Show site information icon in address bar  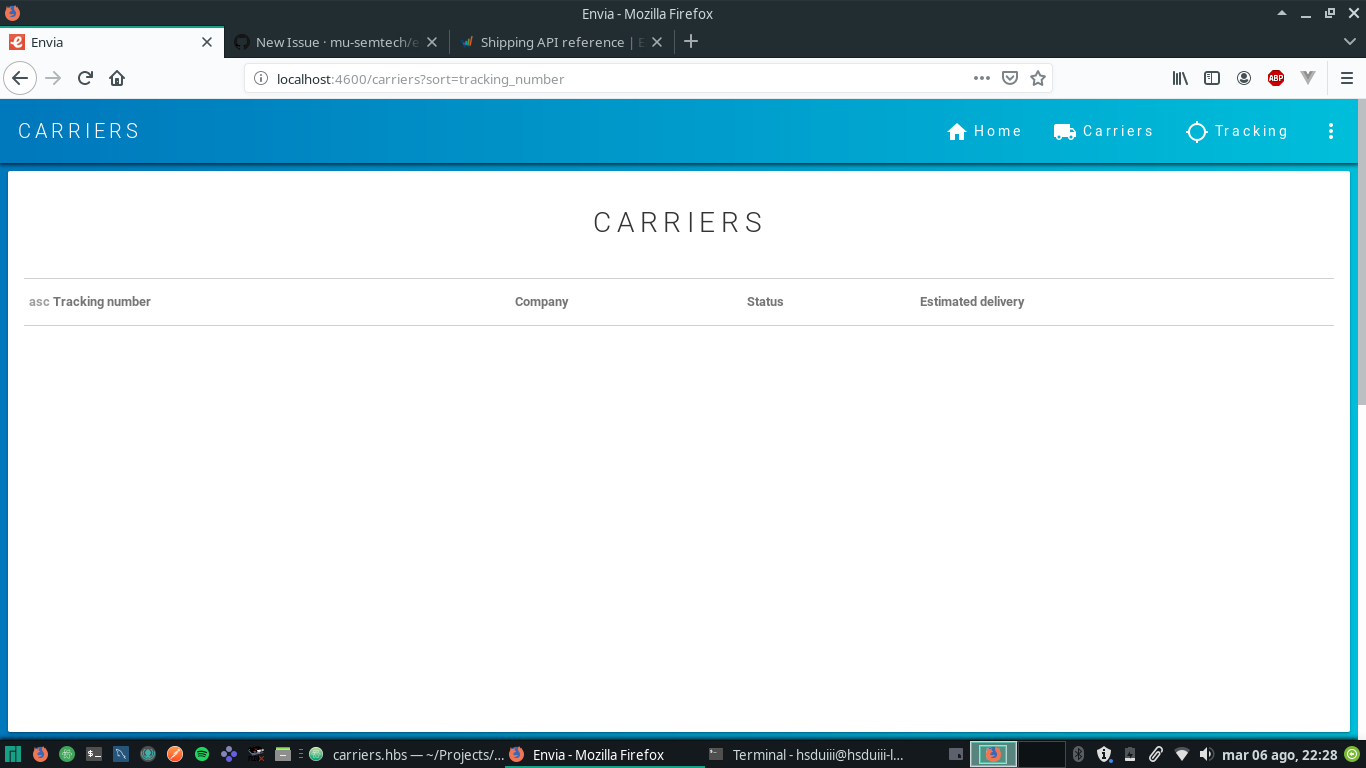261,79
